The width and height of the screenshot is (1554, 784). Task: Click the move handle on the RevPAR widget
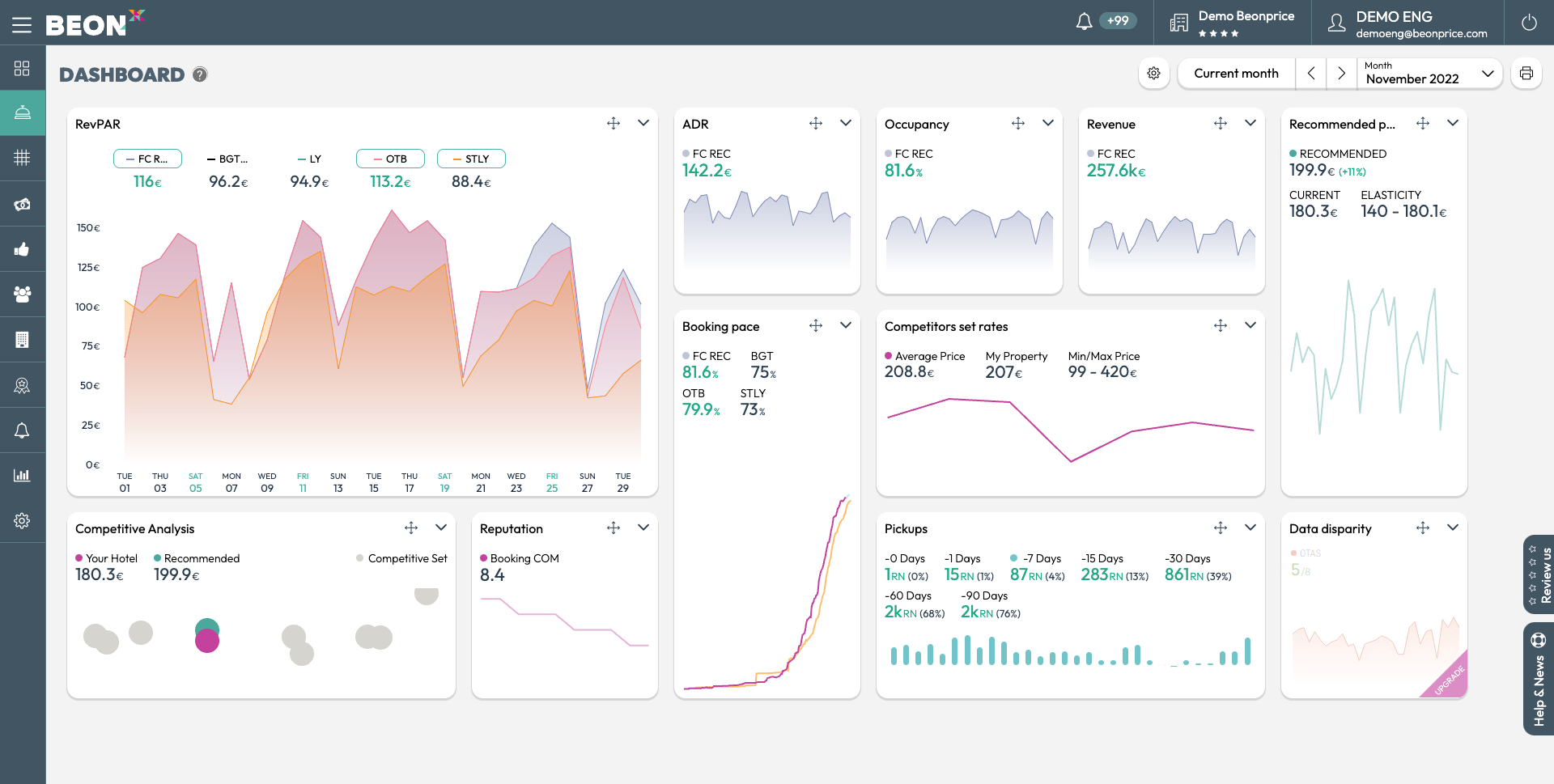(614, 123)
